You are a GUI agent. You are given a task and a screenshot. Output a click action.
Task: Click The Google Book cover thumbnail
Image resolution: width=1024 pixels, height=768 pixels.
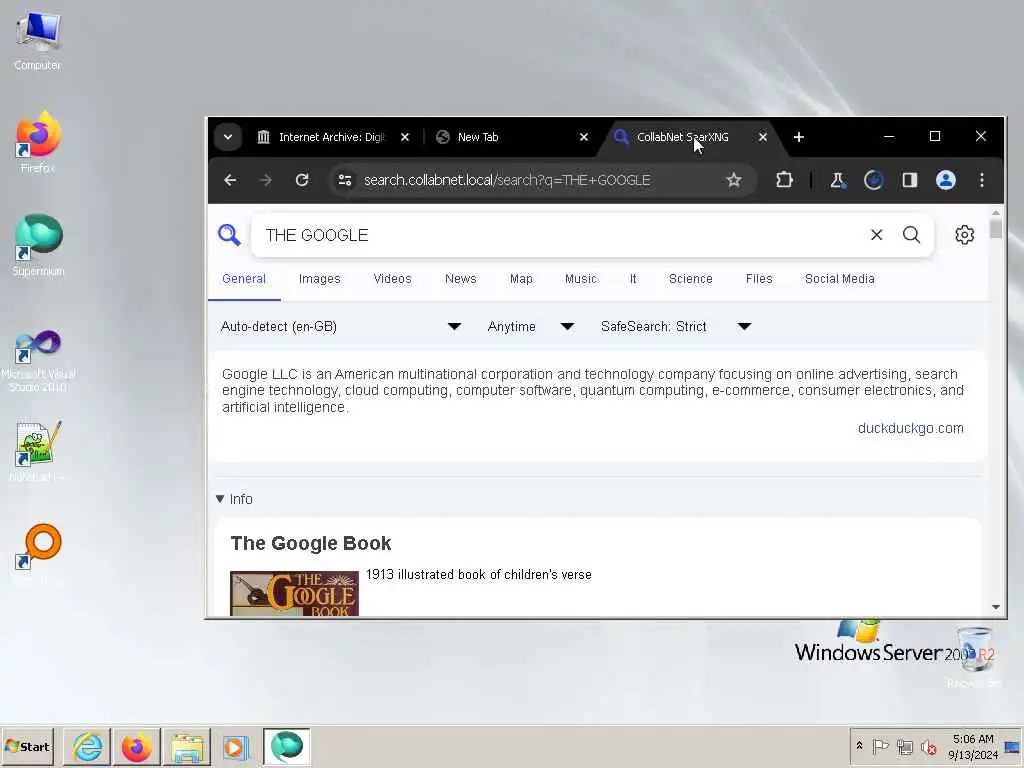(295, 593)
